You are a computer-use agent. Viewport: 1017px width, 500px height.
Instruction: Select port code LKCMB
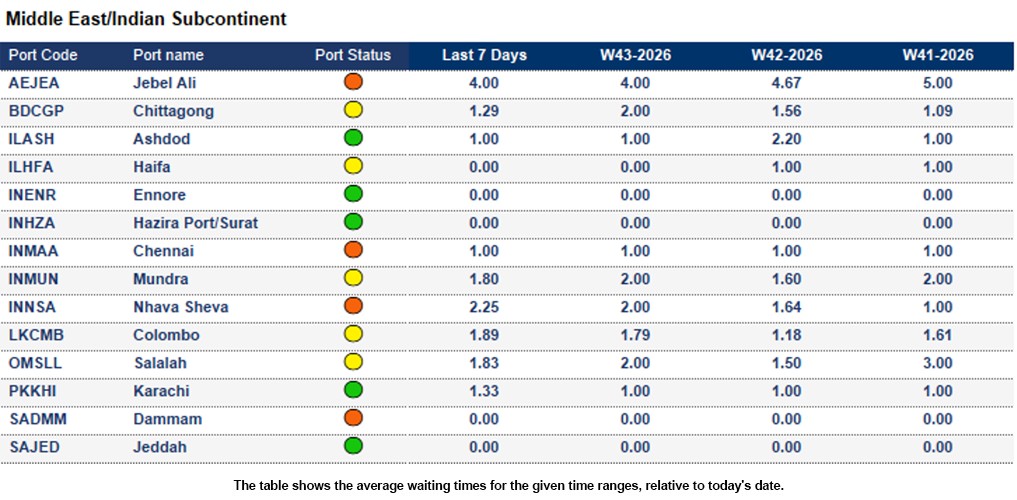pos(36,335)
